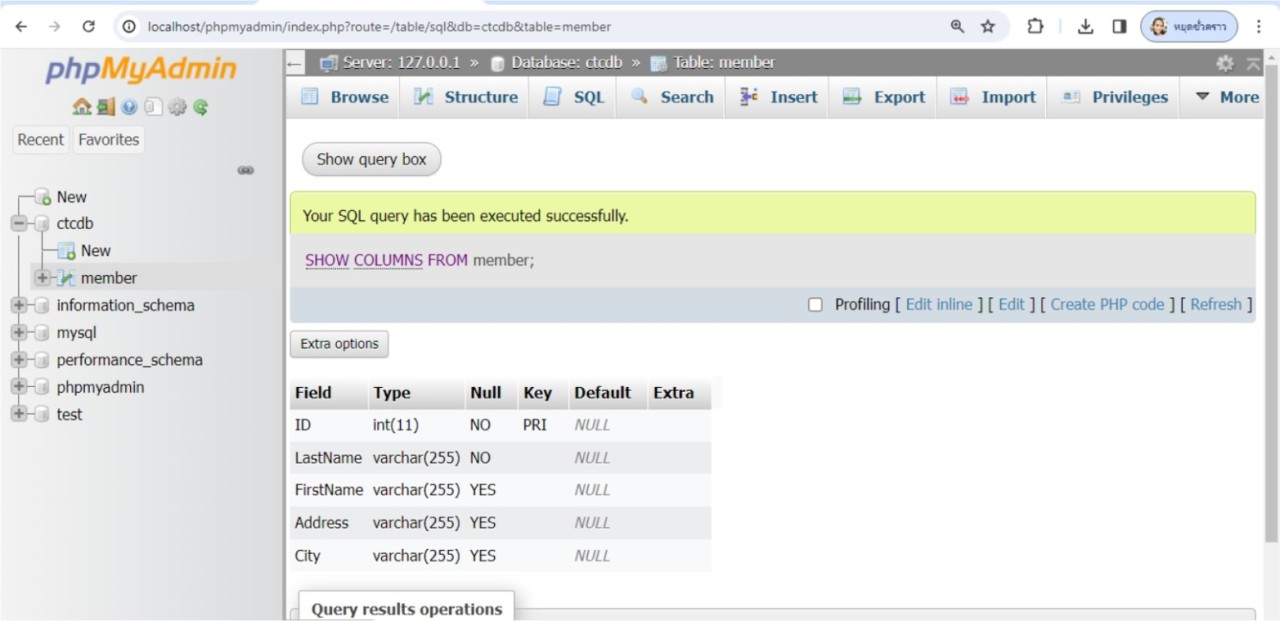Open page settings gear in top bar
Screen dimensions: 1280x621
click(1224, 63)
